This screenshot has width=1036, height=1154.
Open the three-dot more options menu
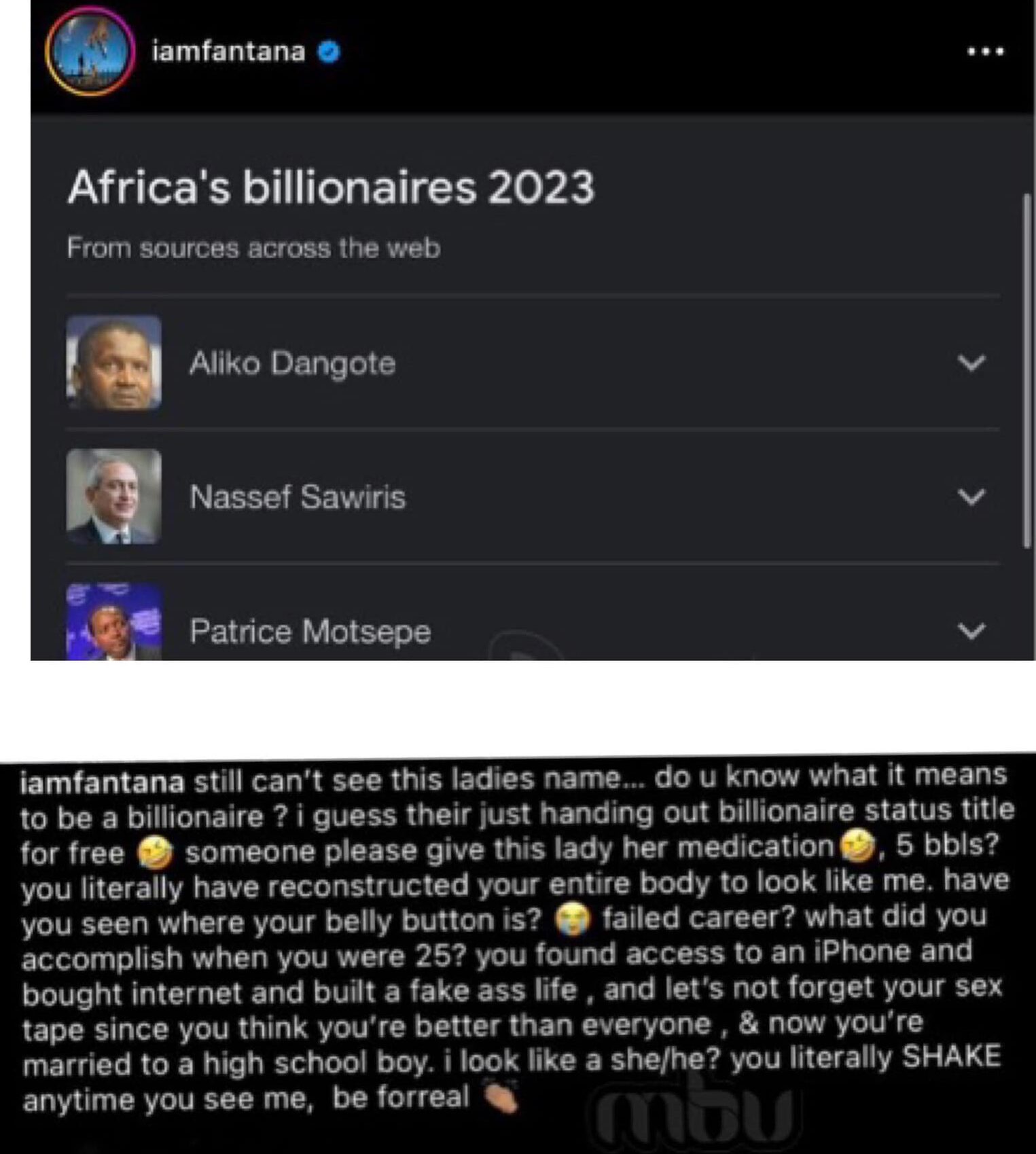[x=985, y=52]
